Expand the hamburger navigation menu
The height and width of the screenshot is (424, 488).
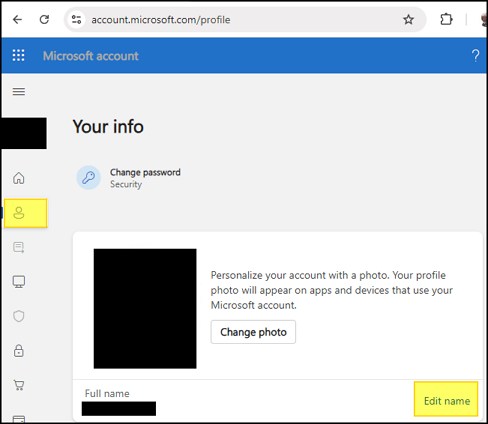(x=19, y=91)
